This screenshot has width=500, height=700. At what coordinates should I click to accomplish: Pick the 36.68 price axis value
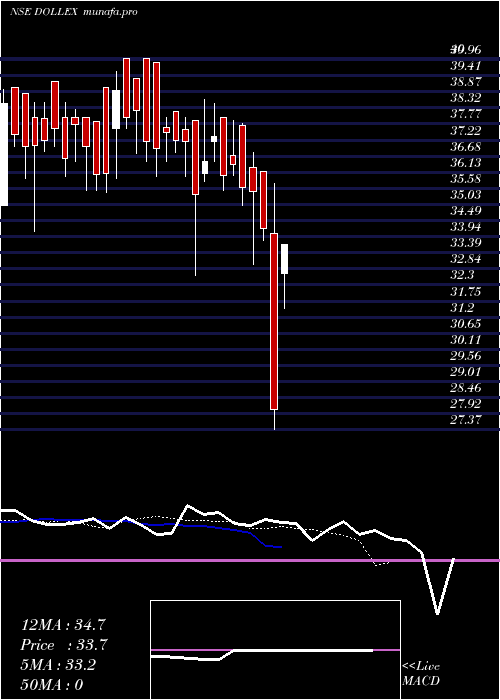(466, 147)
